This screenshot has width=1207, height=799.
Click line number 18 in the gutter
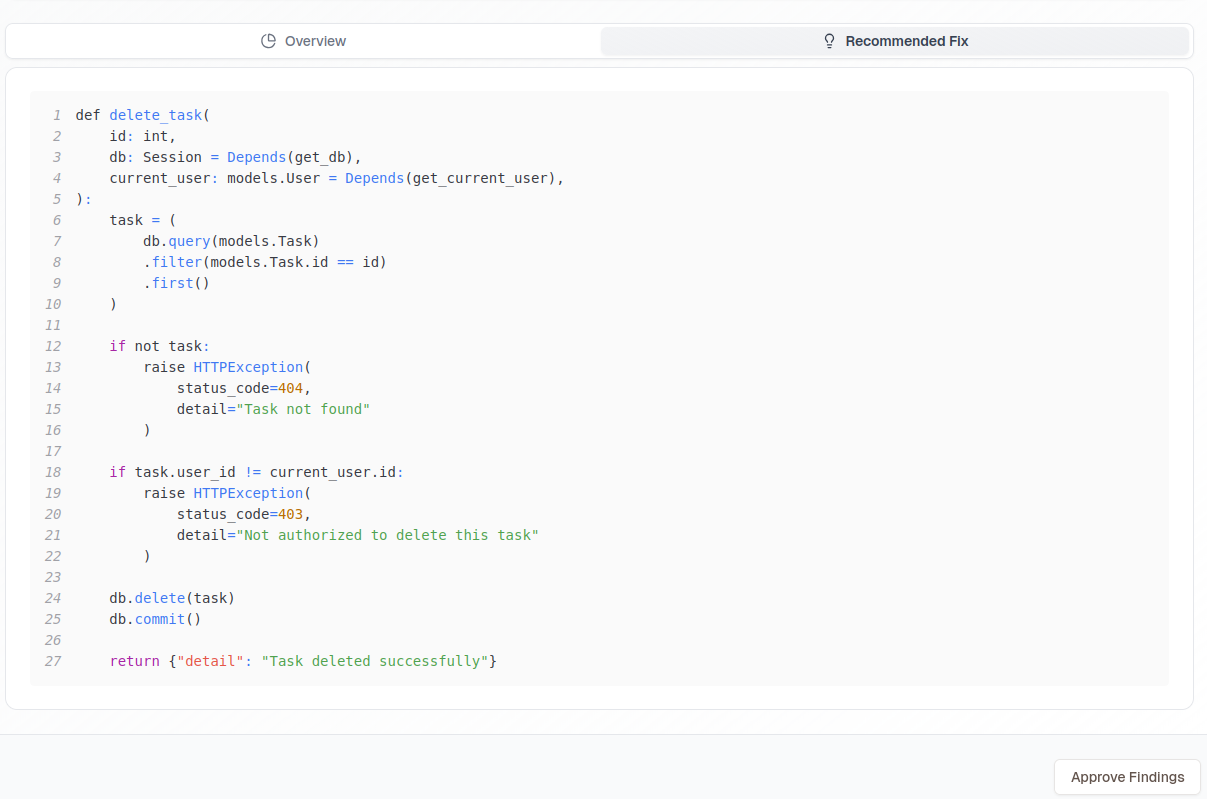[x=53, y=472]
